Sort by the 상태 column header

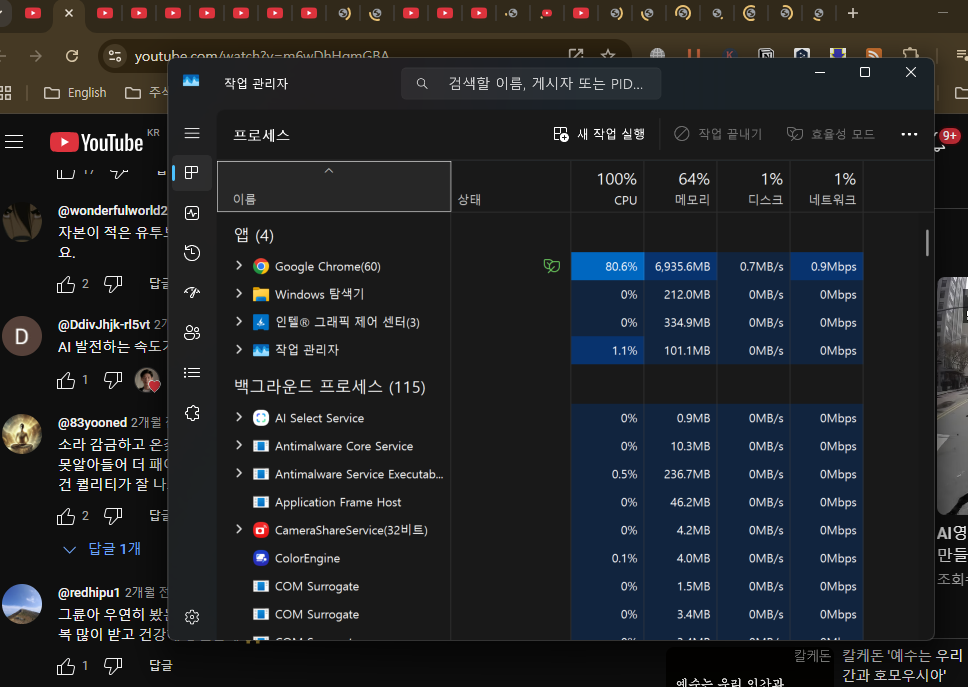coord(511,186)
